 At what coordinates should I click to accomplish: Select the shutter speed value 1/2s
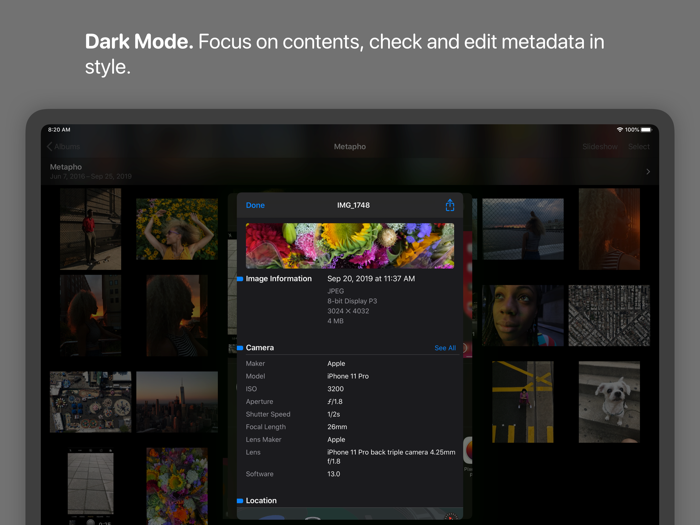pyautogui.click(x=333, y=414)
